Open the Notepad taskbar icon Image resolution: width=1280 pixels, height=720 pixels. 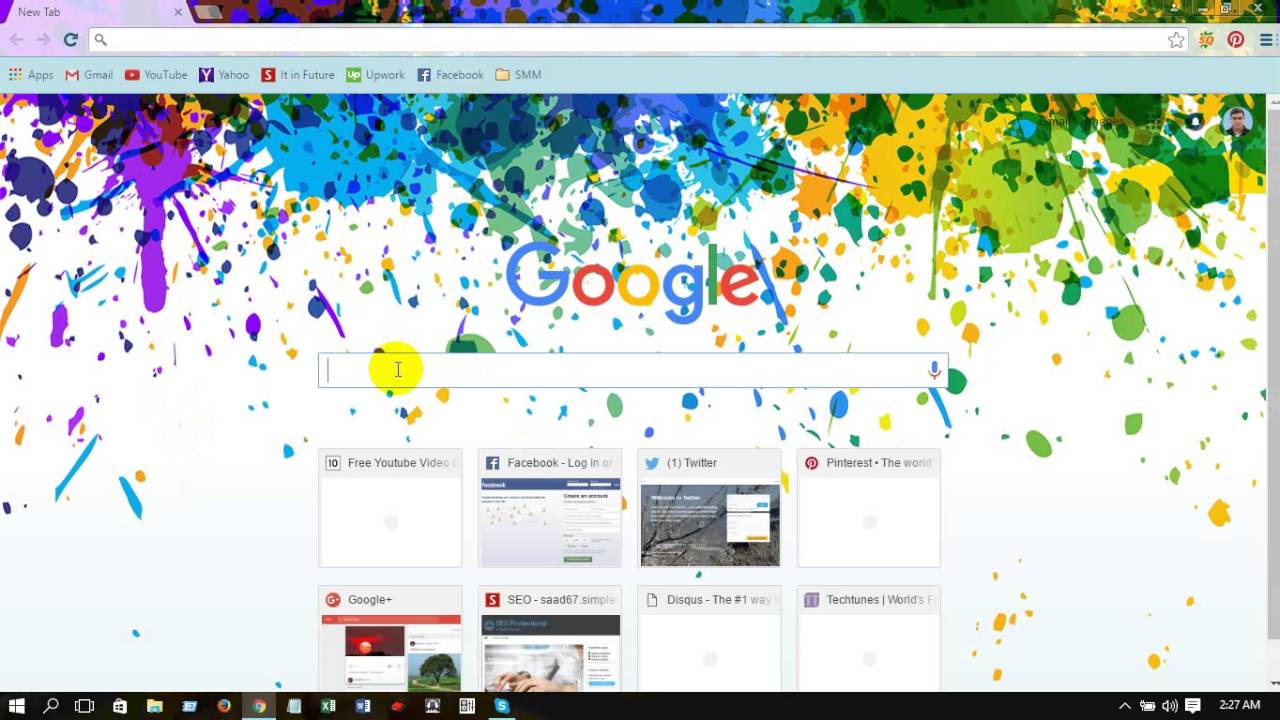[293, 706]
